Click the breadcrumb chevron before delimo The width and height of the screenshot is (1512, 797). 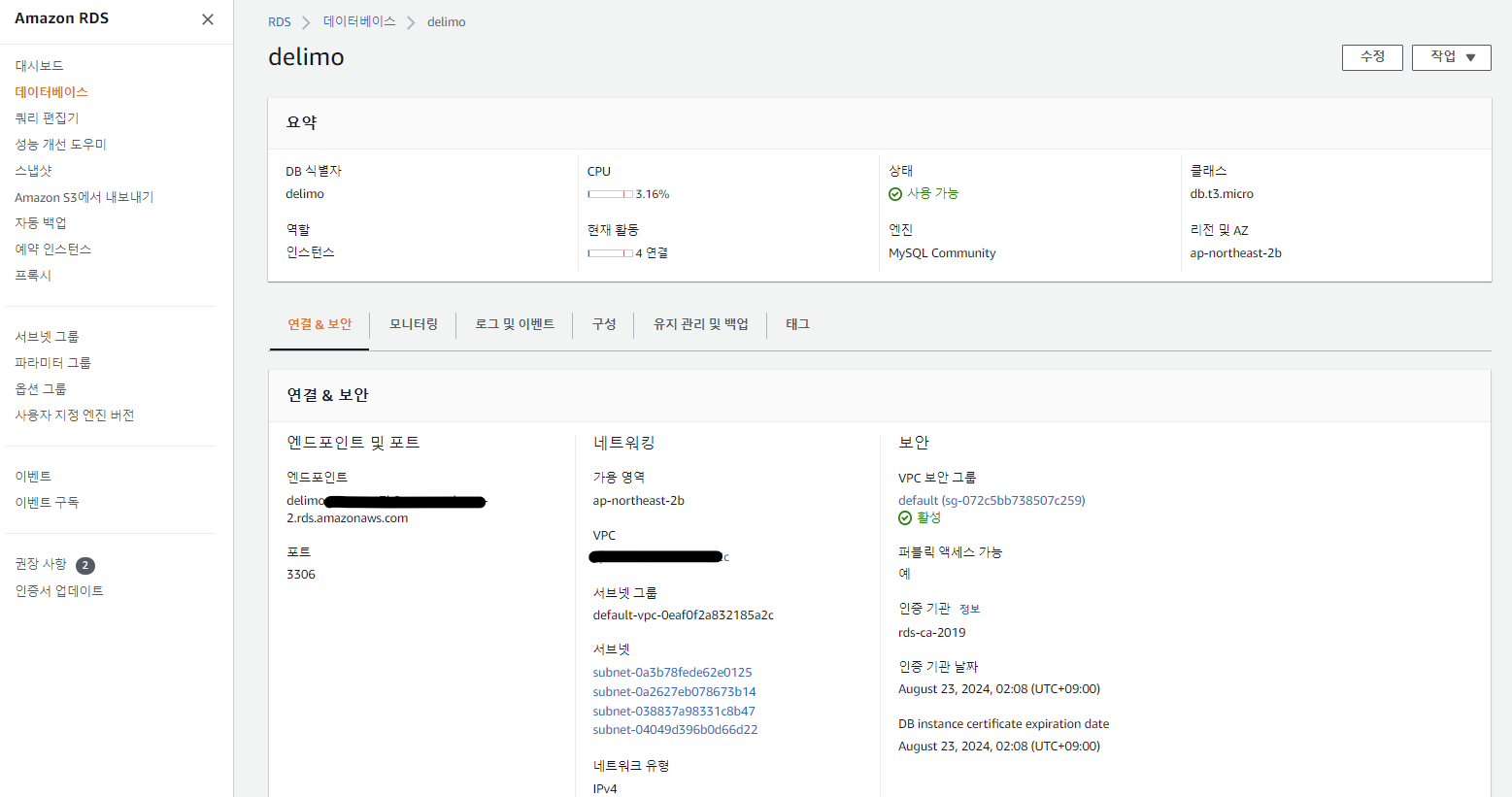tap(411, 22)
